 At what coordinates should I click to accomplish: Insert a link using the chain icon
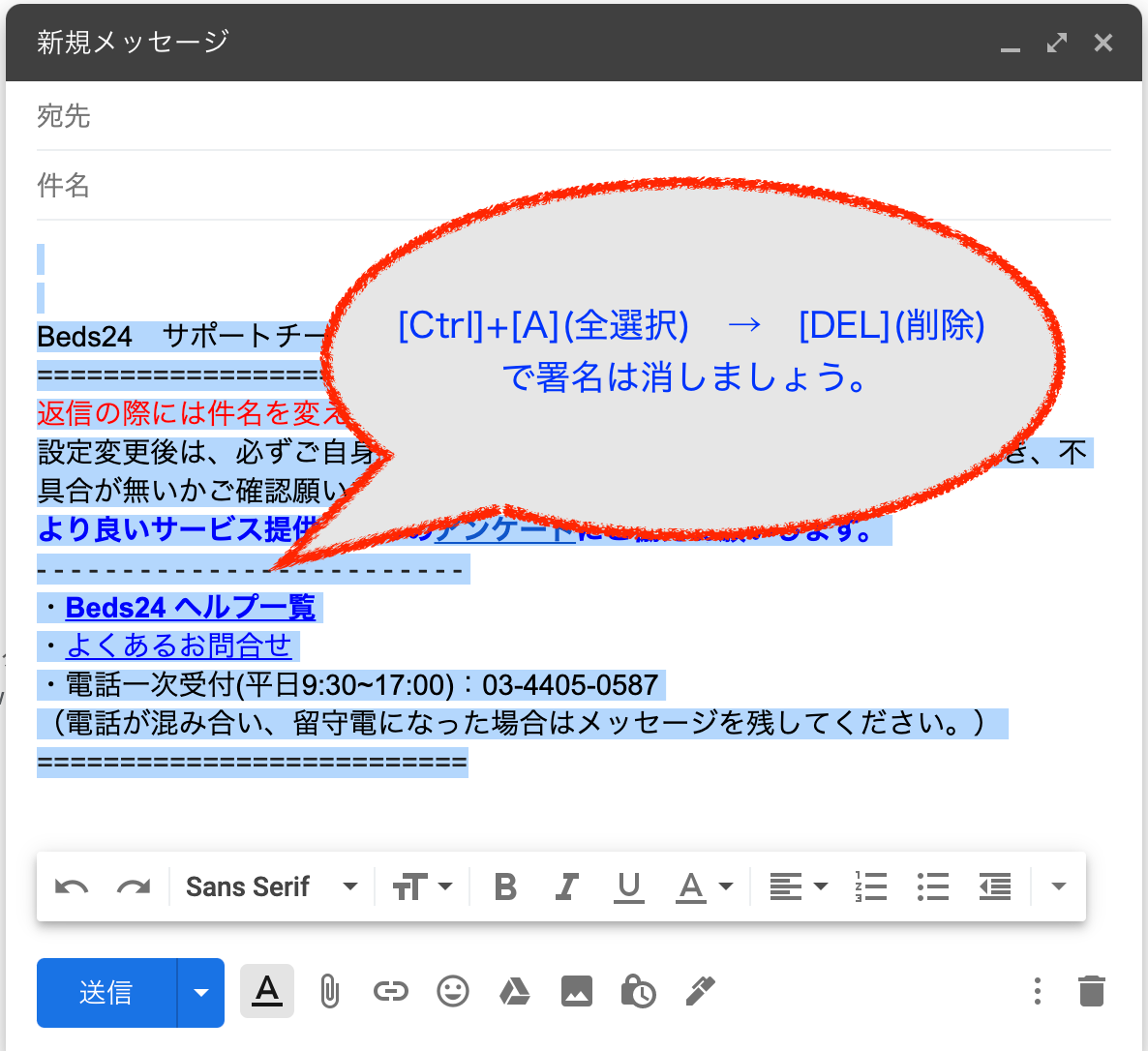[391, 992]
